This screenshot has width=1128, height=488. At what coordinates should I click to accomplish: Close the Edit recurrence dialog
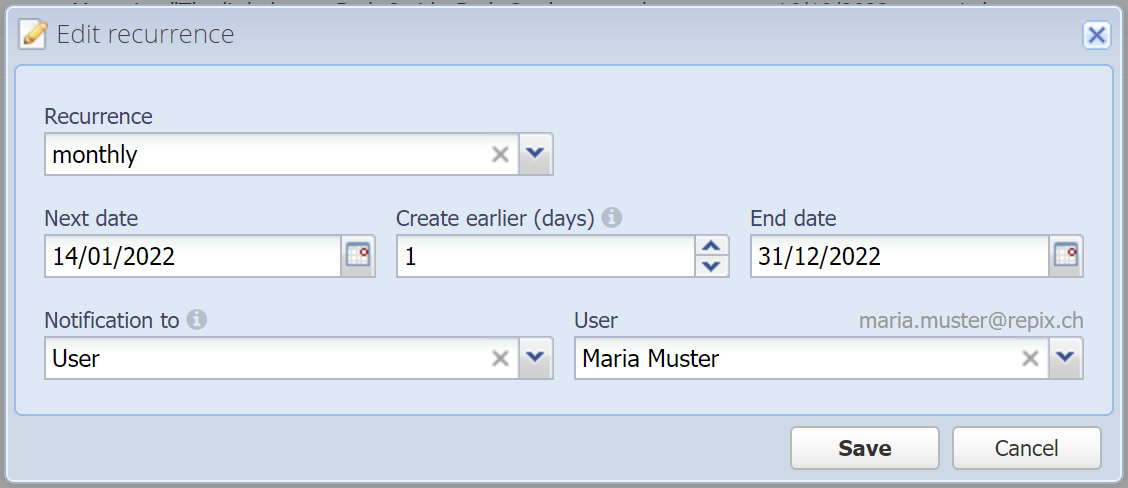pos(1096,35)
